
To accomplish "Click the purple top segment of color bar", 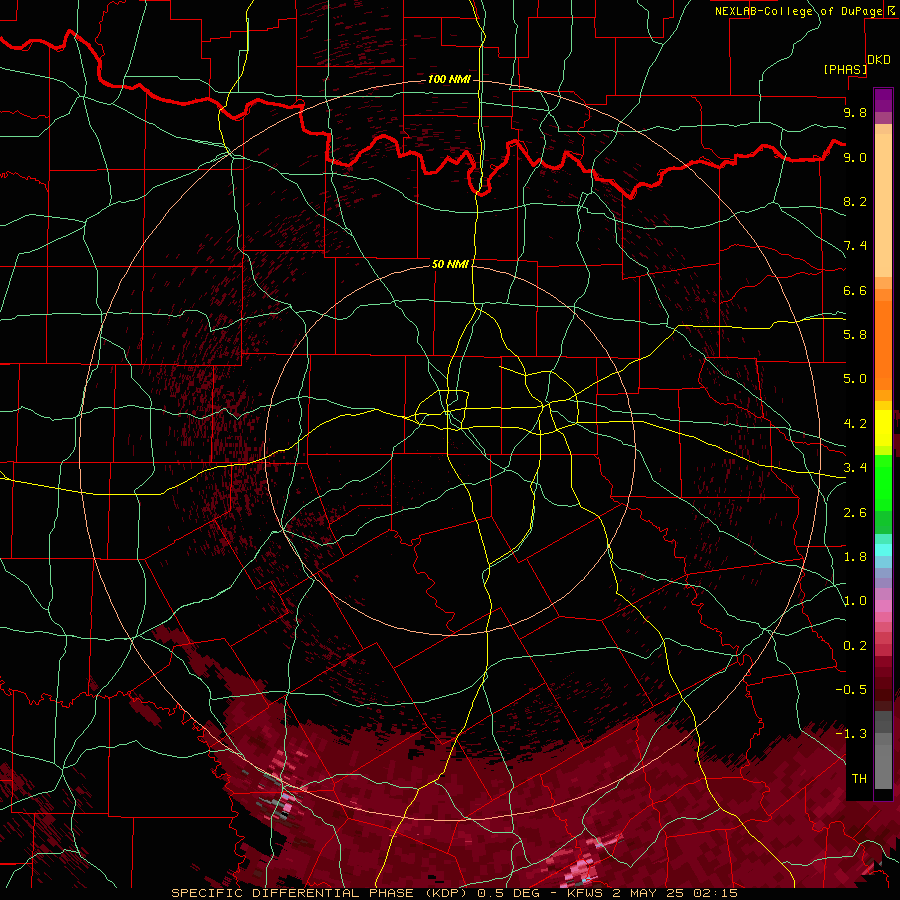I will click(x=883, y=98).
